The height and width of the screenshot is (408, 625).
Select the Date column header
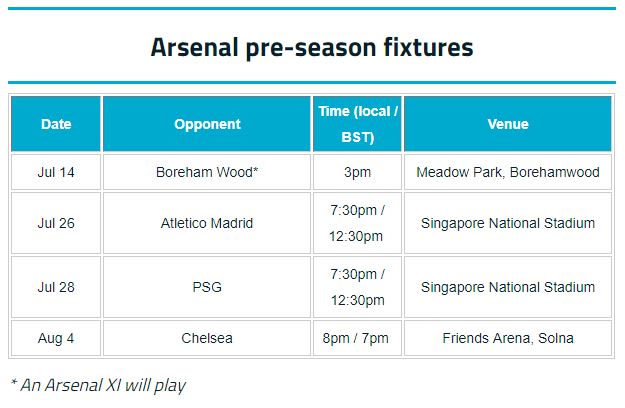click(56, 124)
